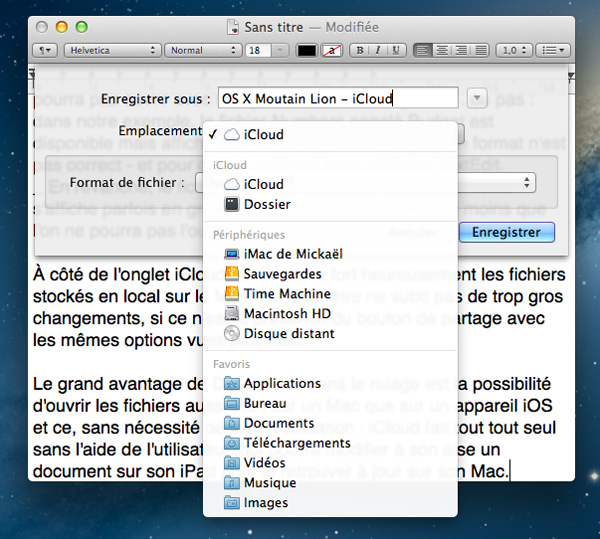Open the list bullets style dropdown

[553, 50]
